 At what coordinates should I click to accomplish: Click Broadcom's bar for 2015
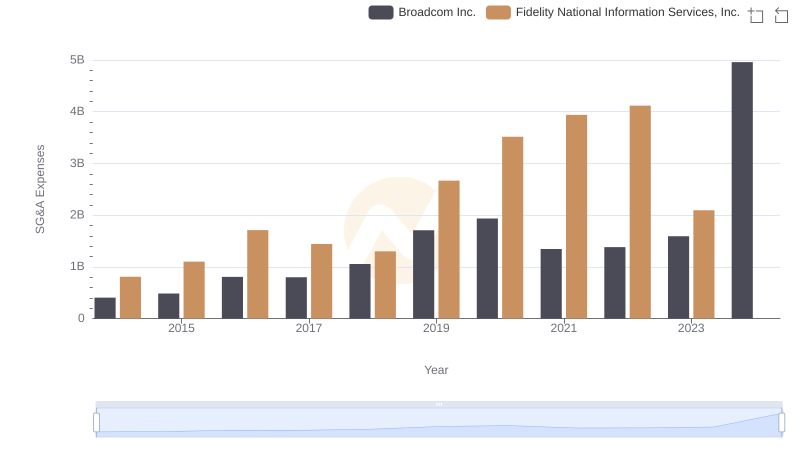click(x=168, y=306)
